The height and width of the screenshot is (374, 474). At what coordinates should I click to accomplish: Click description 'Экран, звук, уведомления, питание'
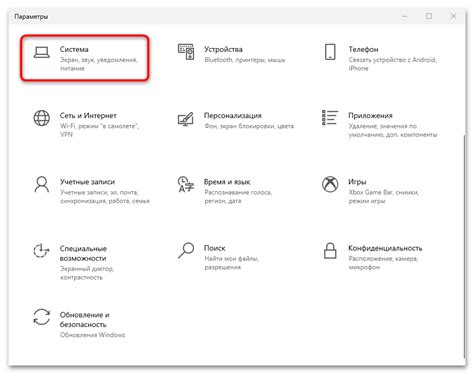[99, 64]
